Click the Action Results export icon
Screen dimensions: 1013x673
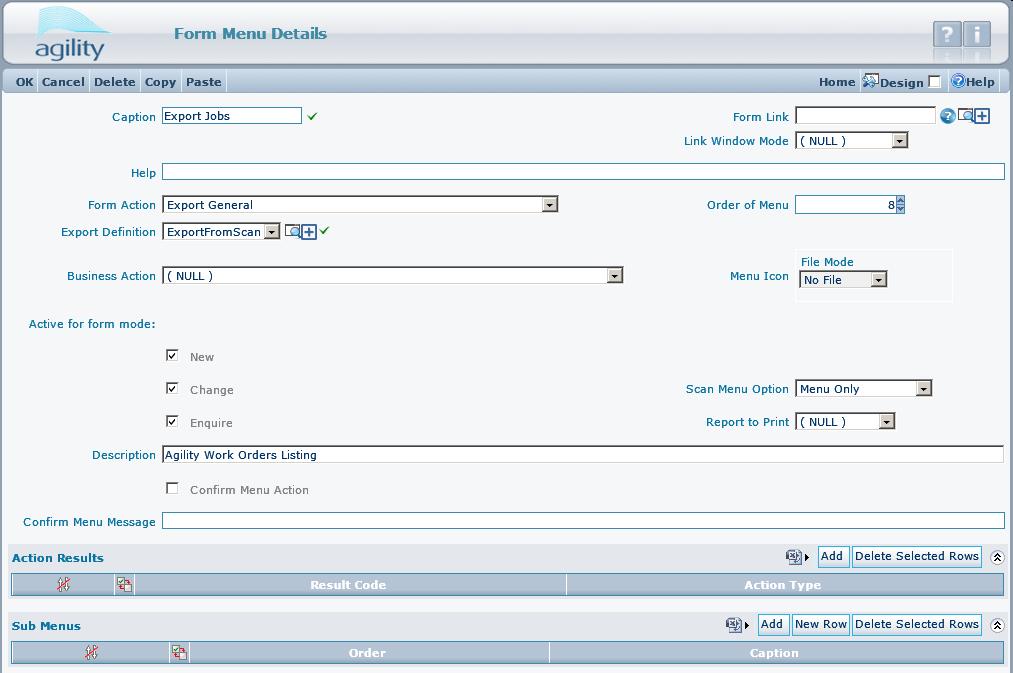click(x=794, y=557)
